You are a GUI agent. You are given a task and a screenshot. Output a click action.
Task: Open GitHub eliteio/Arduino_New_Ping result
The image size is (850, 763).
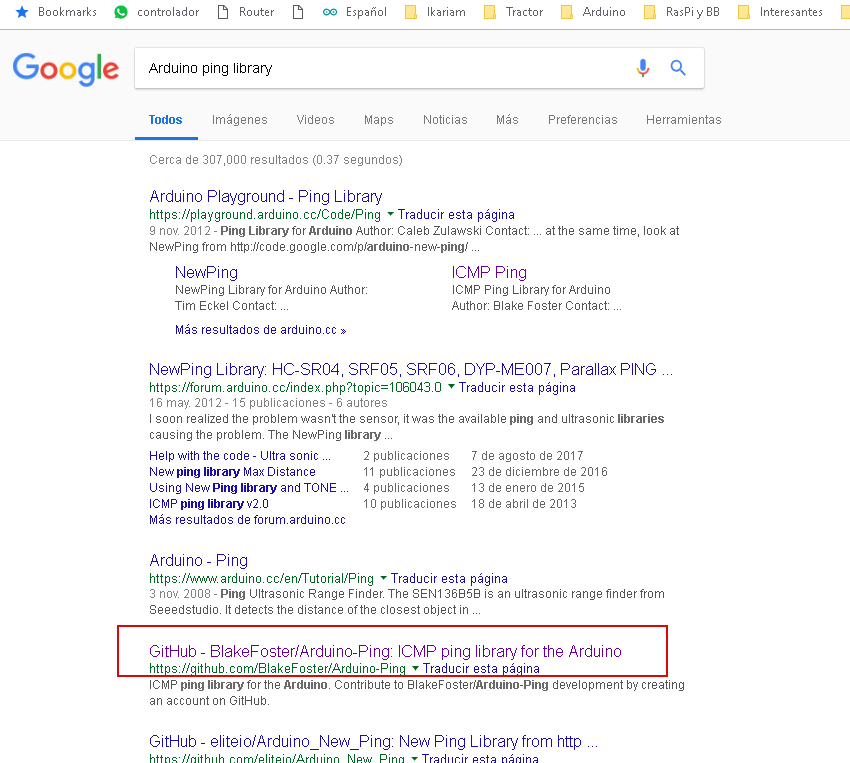pyautogui.click(x=374, y=741)
